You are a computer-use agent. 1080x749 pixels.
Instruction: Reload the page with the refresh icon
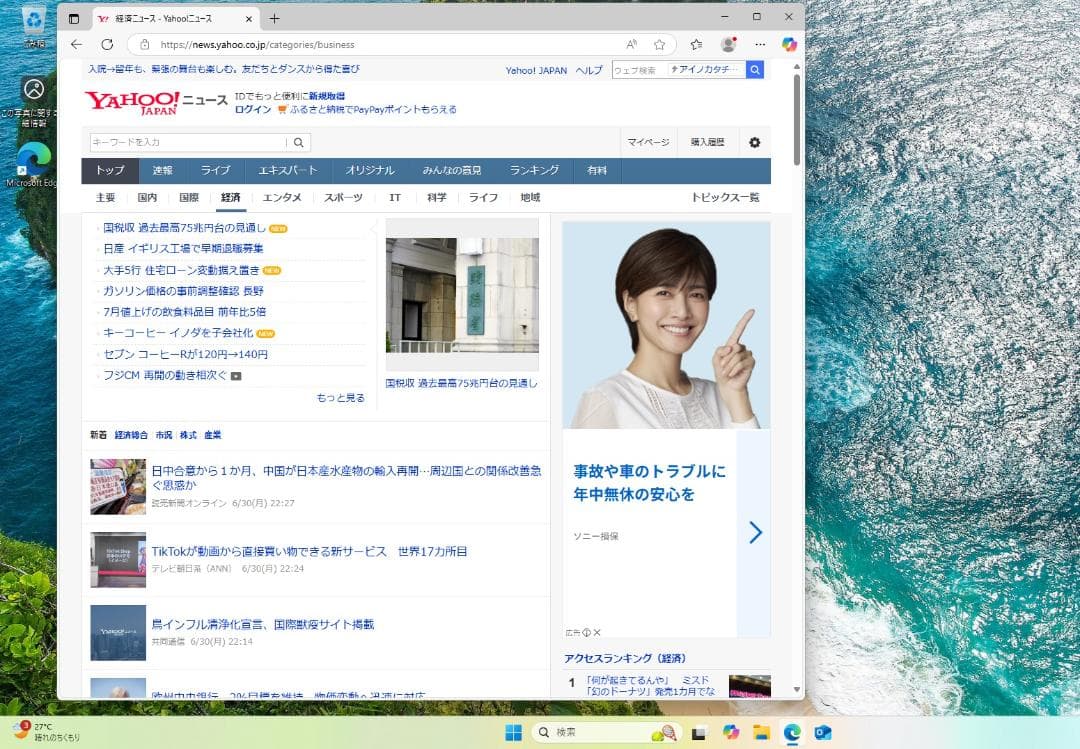[108, 44]
